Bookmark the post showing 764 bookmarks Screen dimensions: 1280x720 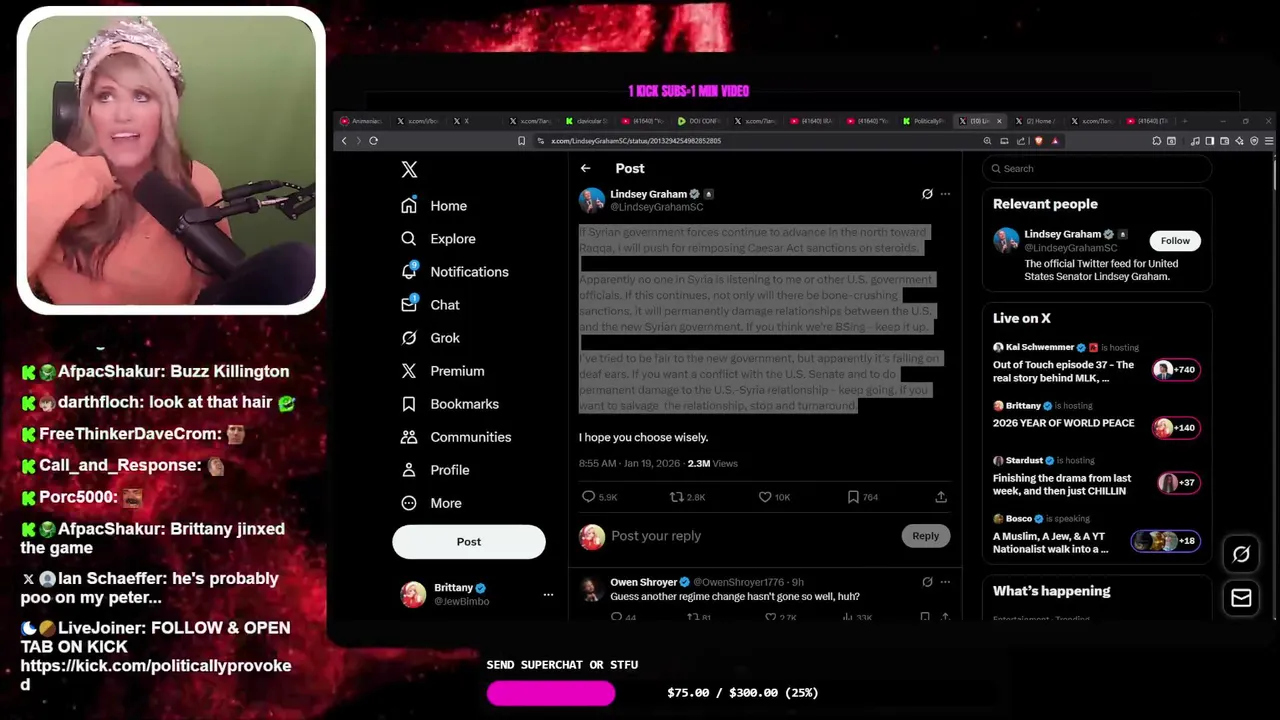(853, 497)
